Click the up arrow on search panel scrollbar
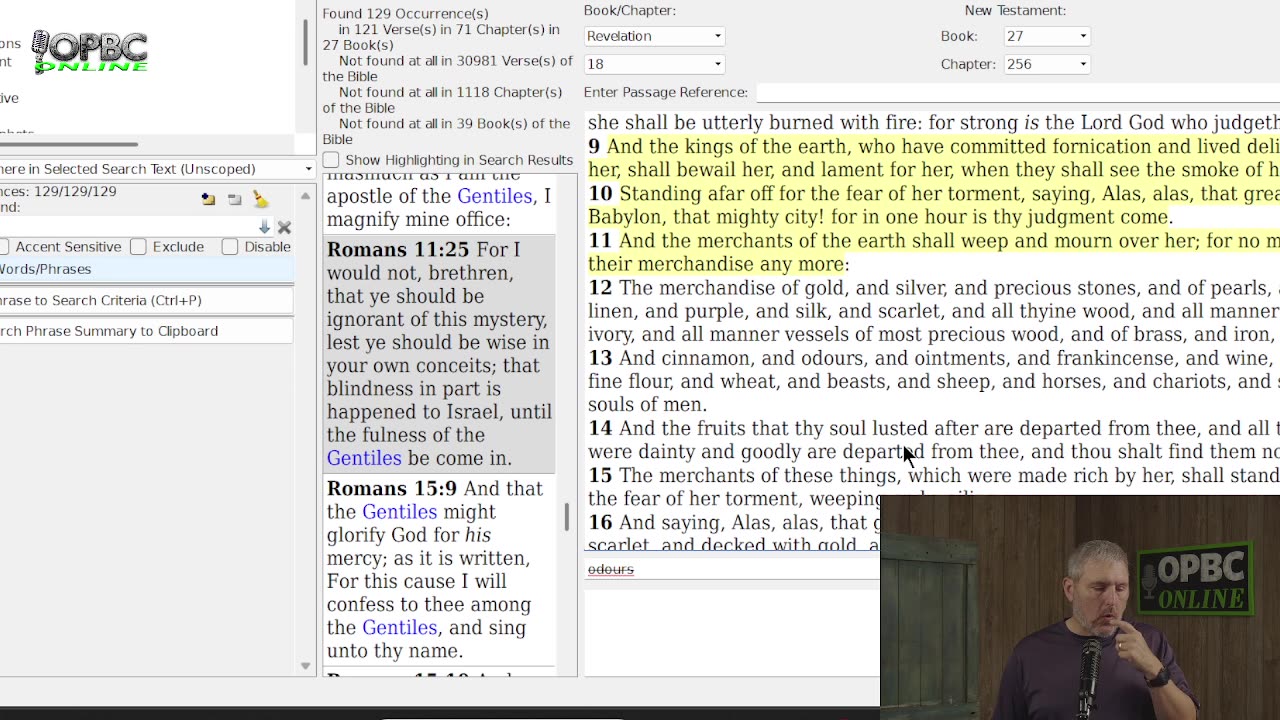This screenshot has width=1280, height=720. [x=305, y=196]
